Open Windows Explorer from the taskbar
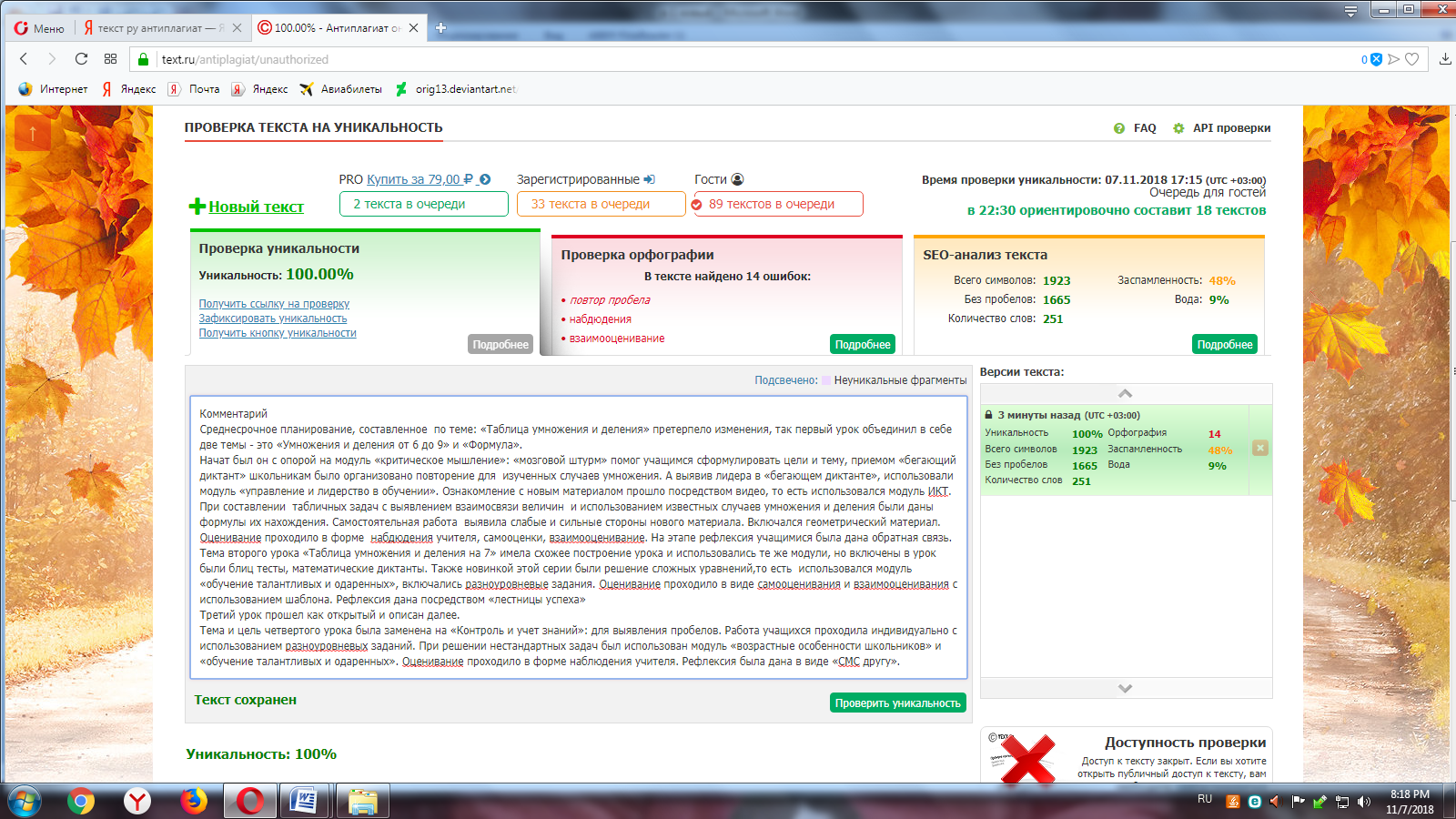The image size is (1456, 819). point(362,801)
